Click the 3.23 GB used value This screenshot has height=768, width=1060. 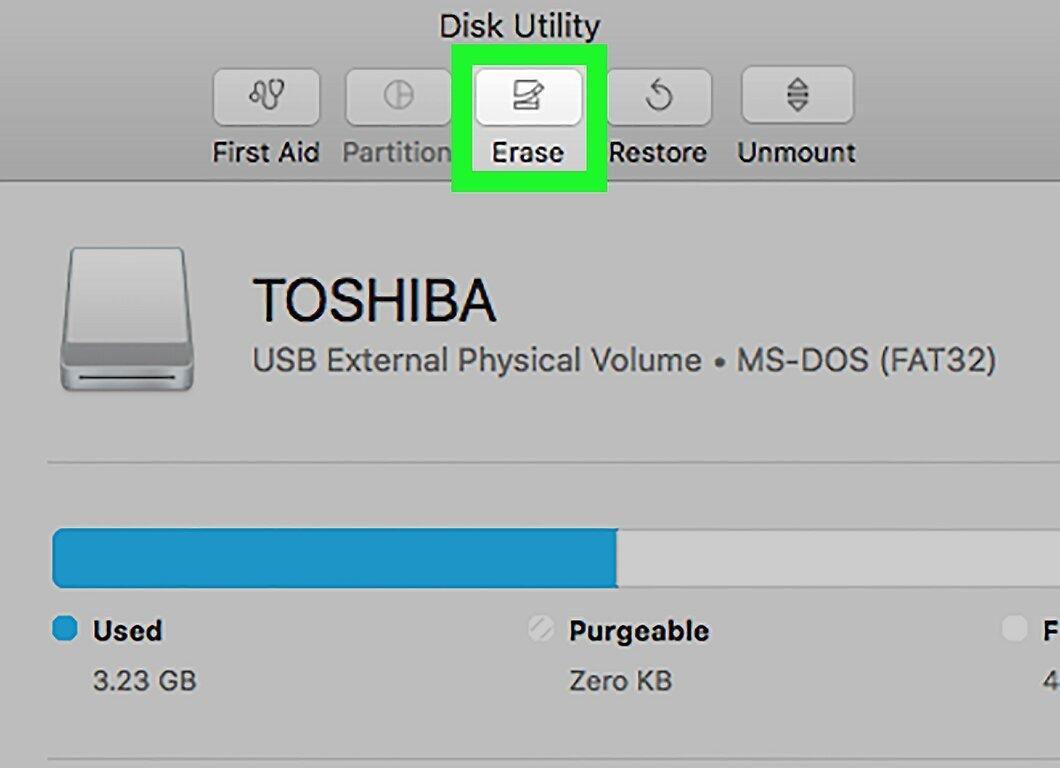click(145, 681)
